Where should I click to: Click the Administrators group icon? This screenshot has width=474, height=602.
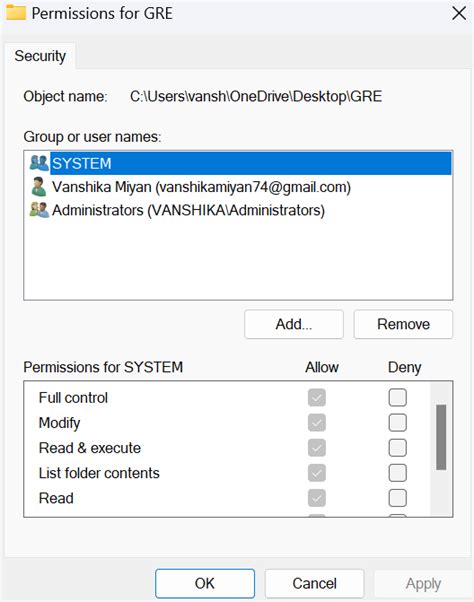pyautogui.click(x=39, y=210)
